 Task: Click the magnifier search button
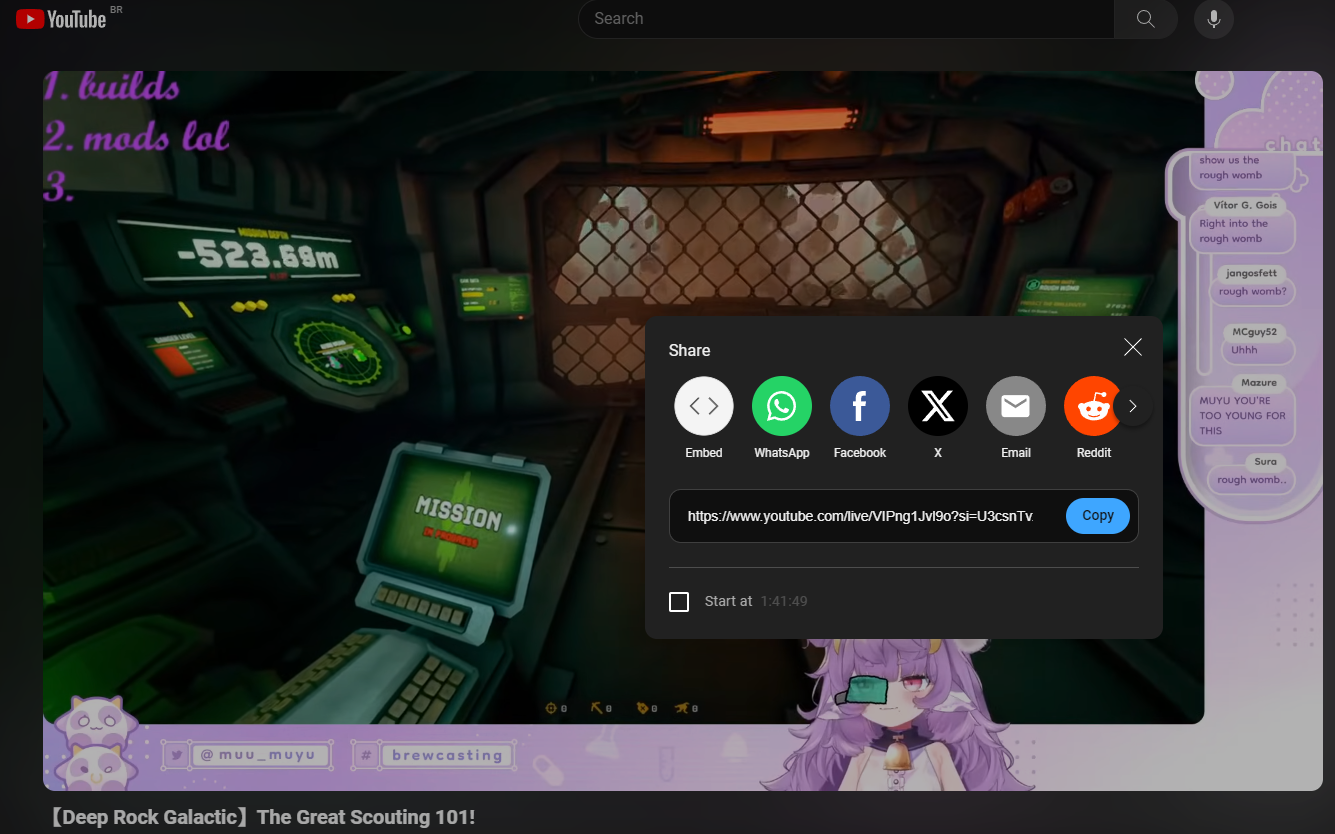(x=1145, y=19)
